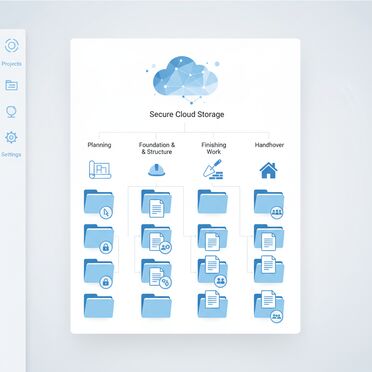
Task: Open Foundation folder with link badge
Action: coord(156,273)
